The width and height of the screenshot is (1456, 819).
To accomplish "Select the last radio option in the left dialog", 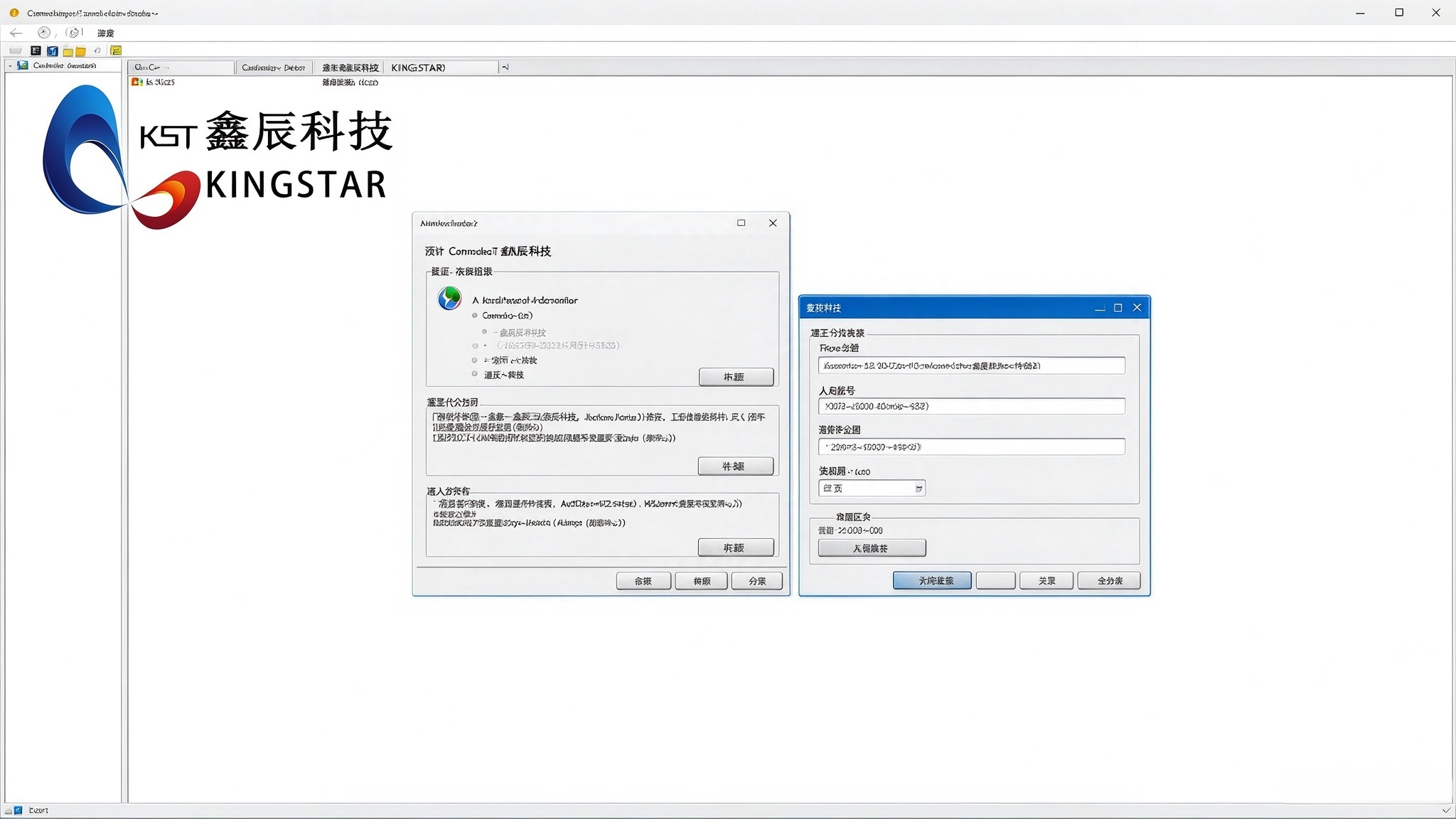I will (475, 374).
